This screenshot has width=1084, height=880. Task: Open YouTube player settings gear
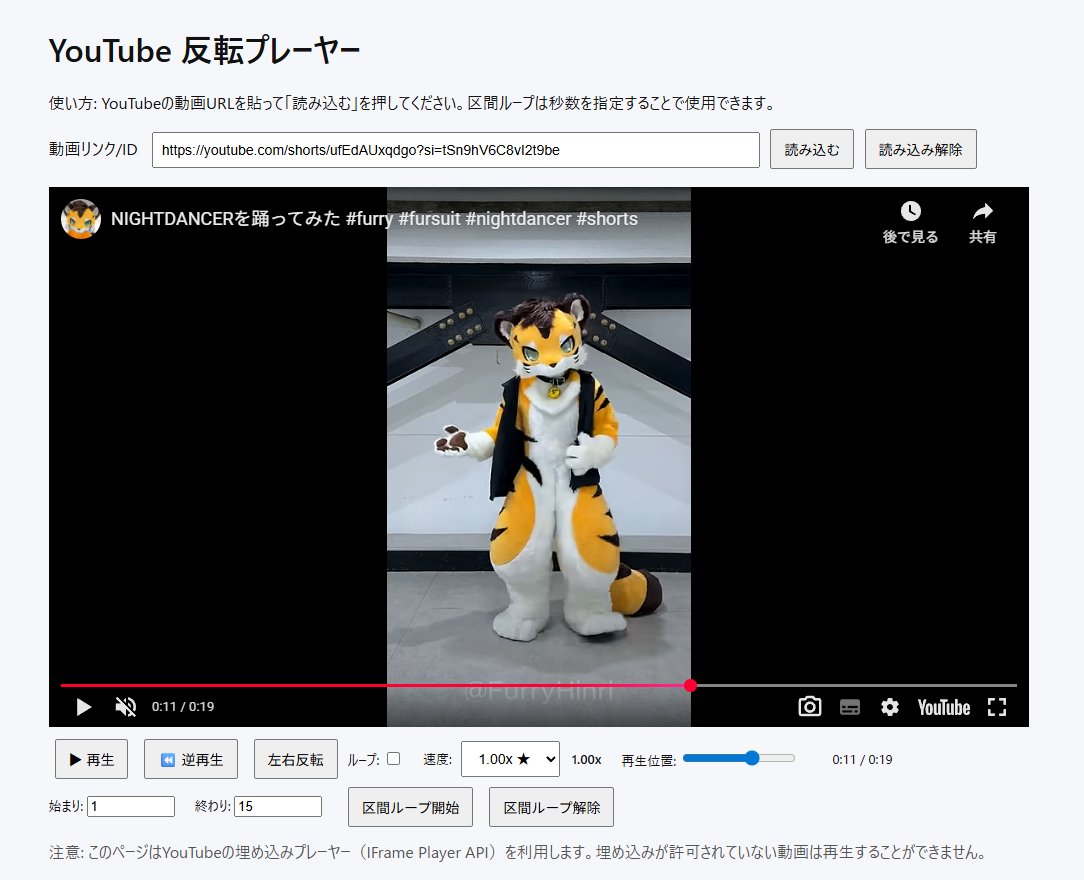890,706
